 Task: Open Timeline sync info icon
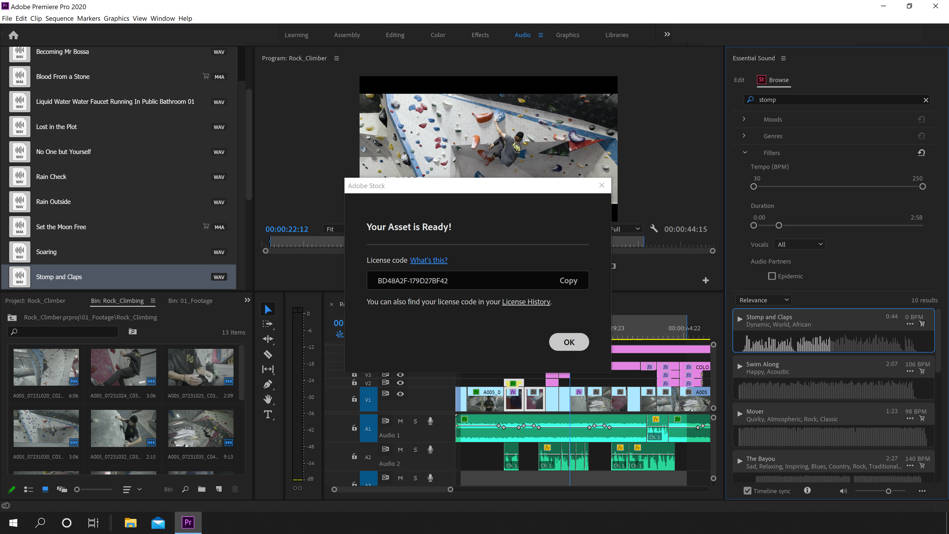(x=807, y=490)
